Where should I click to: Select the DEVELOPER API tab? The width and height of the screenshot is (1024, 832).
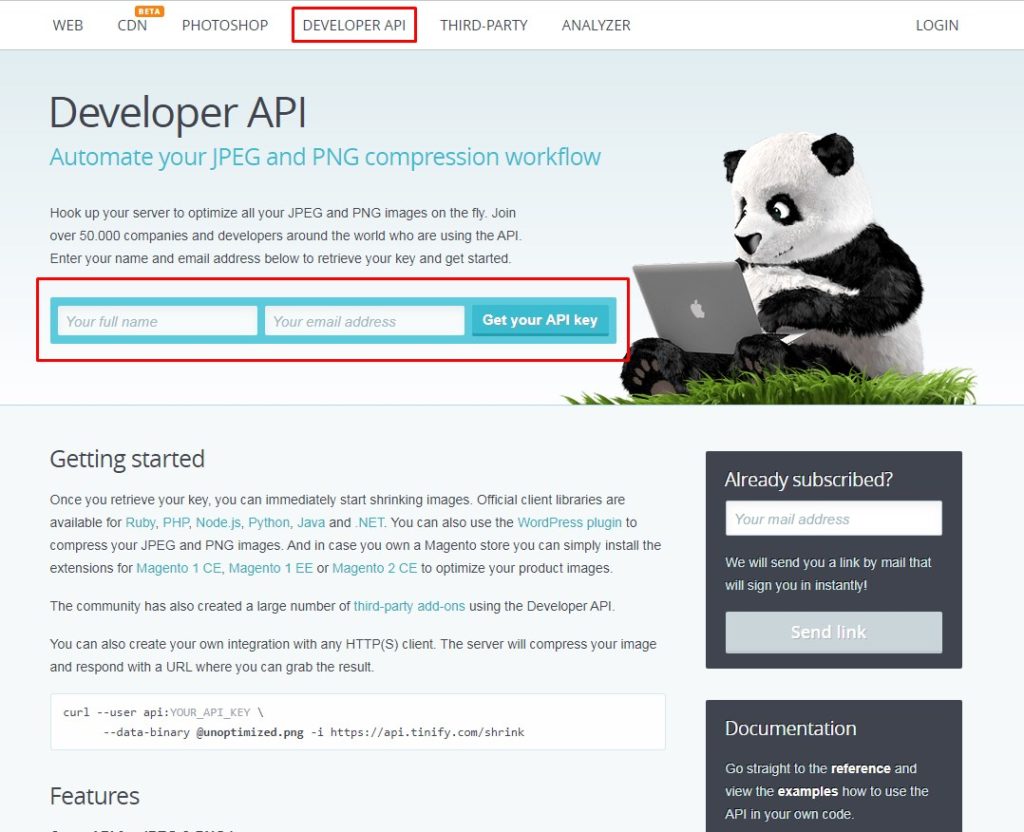click(x=354, y=25)
